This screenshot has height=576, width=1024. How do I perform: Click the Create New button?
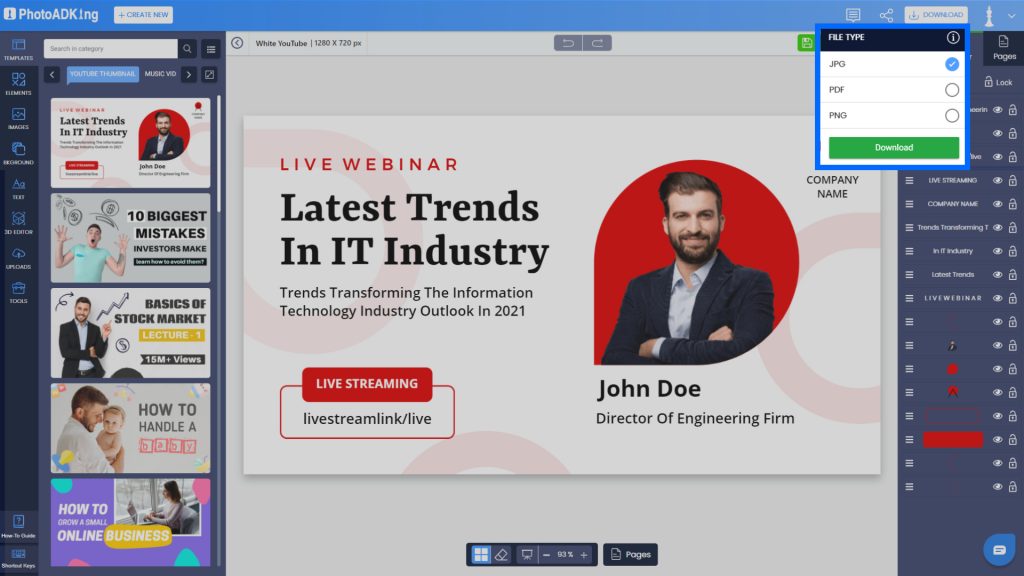coord(143,14)
